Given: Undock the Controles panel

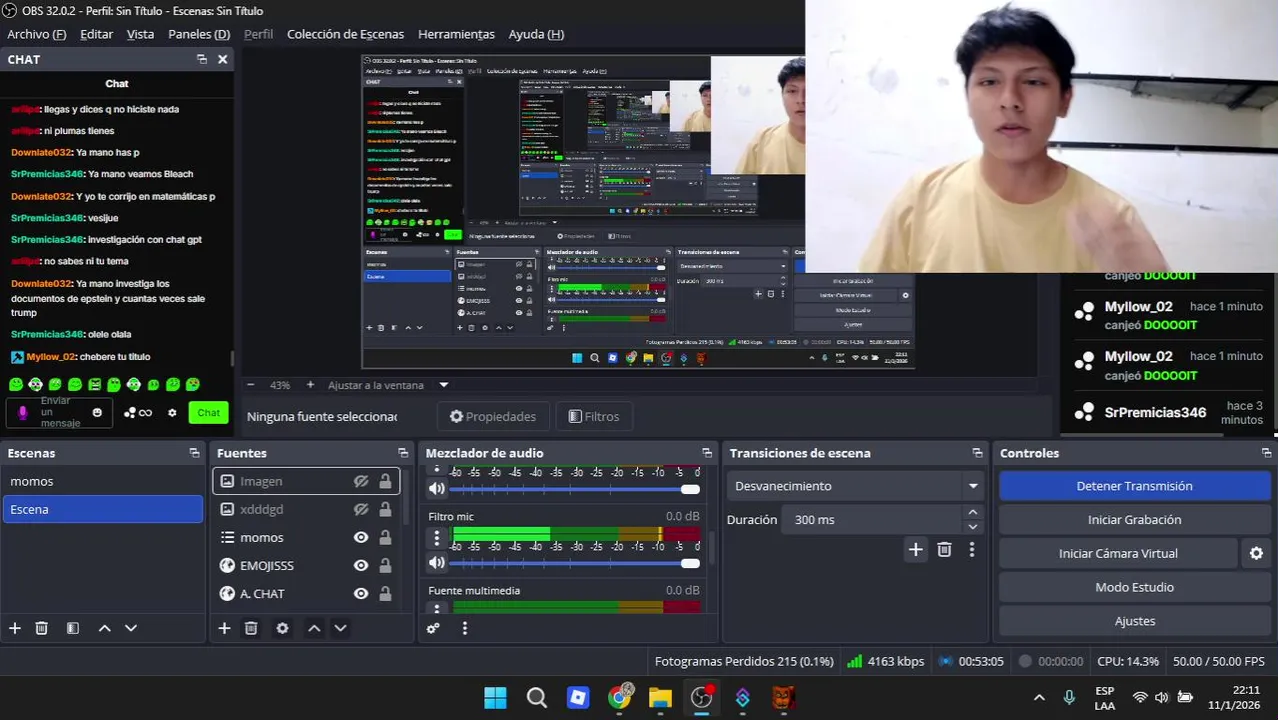Looking at the screenshot, I should coord(1266,453).
